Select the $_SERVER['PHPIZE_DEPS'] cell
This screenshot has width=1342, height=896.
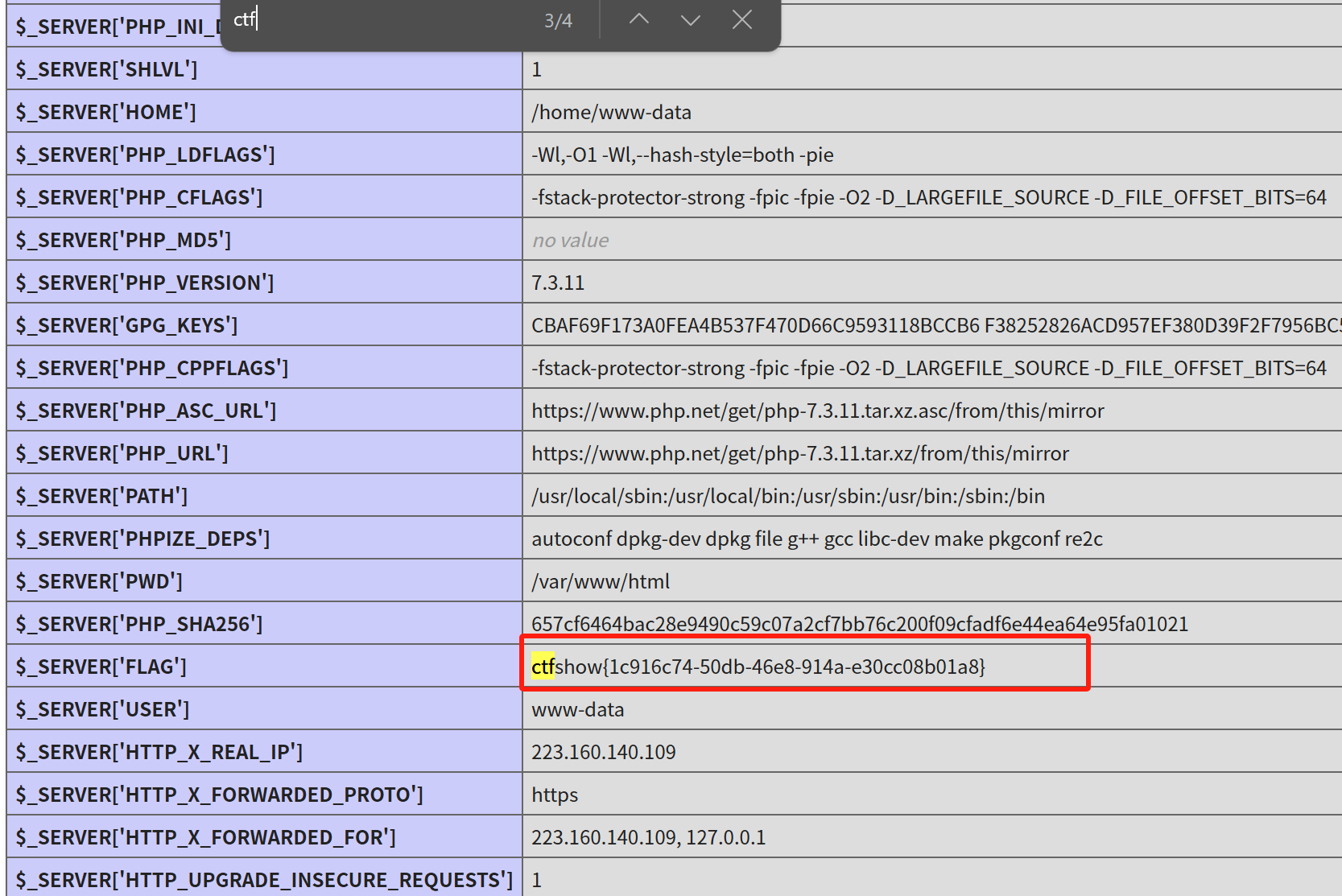(265, 538)
